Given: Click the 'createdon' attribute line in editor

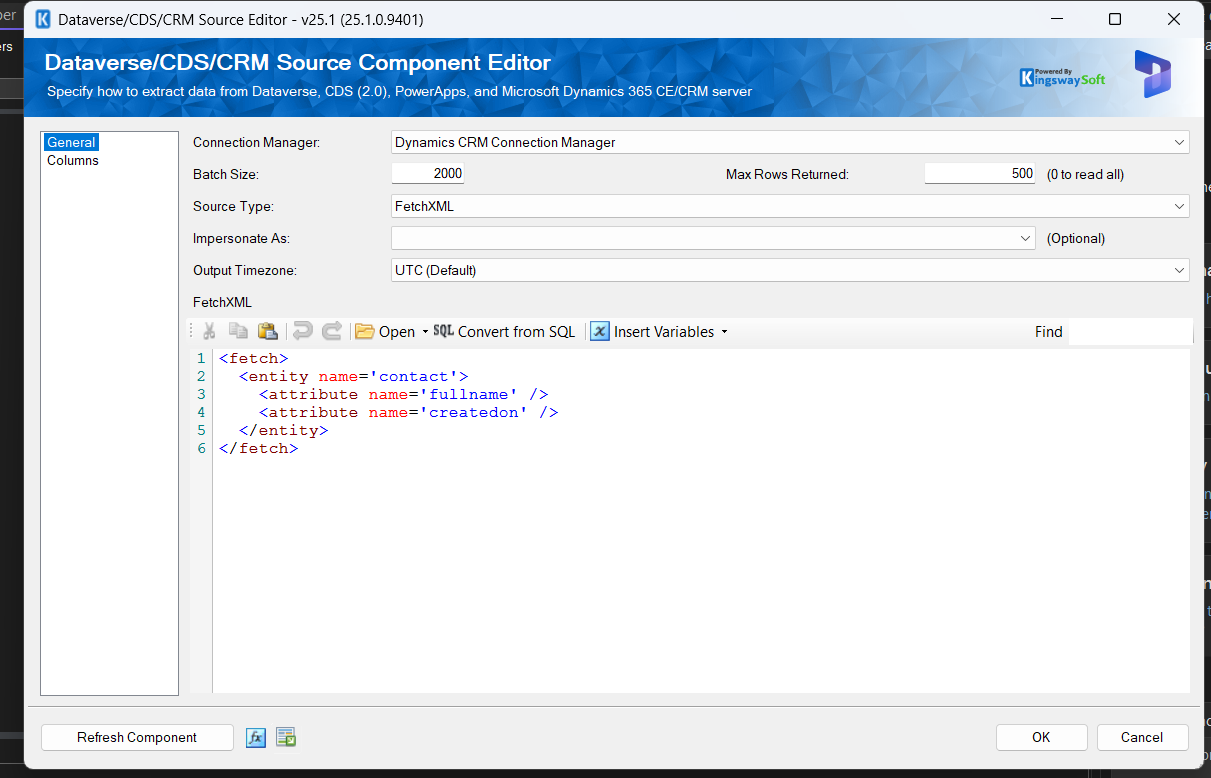Looking at the screenshot, I should click(409, 412).
